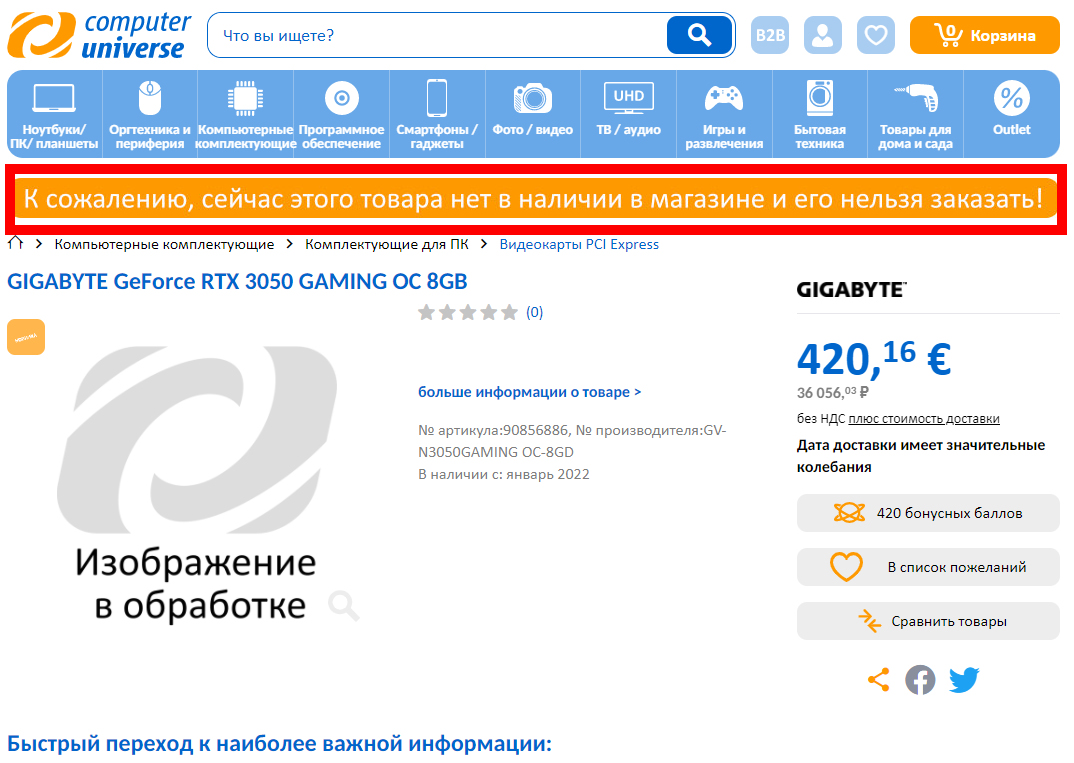Open 'плюс стоимость доставки' link
Screen dimensions: 1074x763
[x=923, y=418]
